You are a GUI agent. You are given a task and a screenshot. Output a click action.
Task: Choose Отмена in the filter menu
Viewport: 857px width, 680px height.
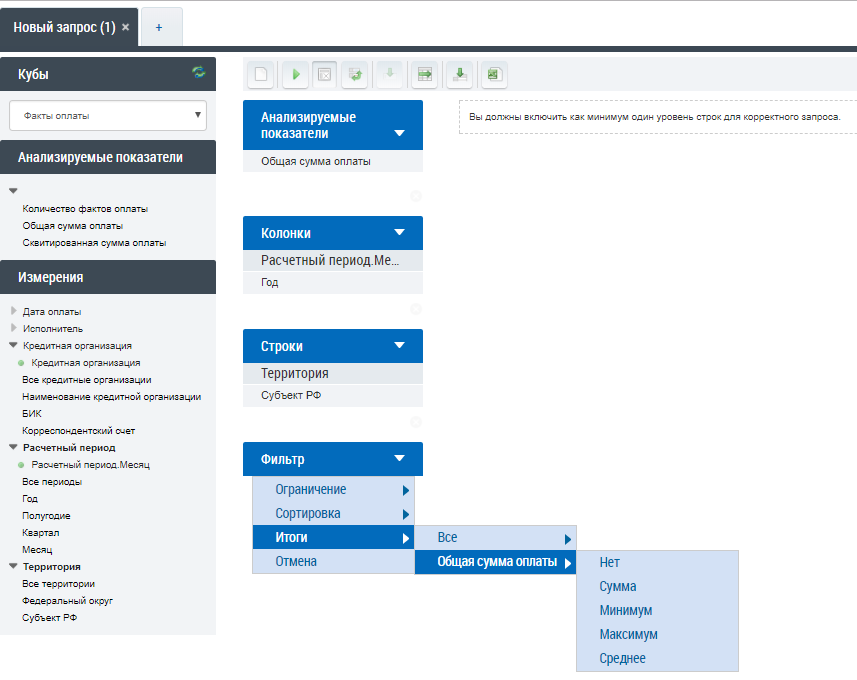[333, 561]
